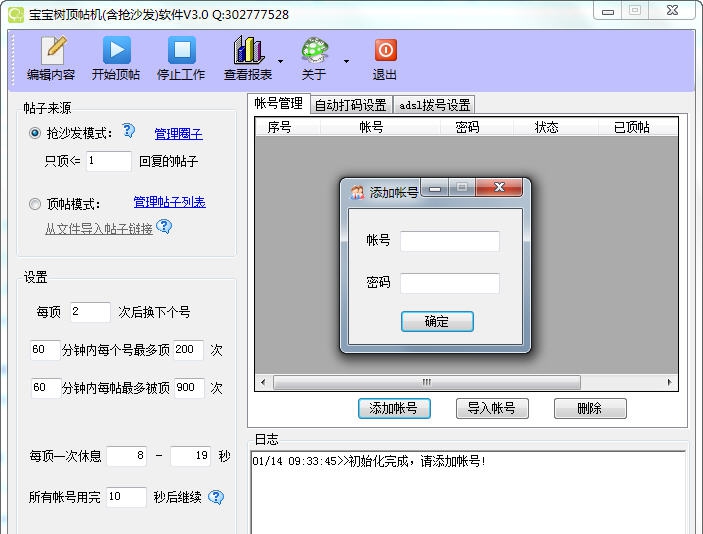The width and height of the screenshot is (703, 534).
Task: Focus minutes field before 分钟内每个号最多顶
Action: click(45, 350)
